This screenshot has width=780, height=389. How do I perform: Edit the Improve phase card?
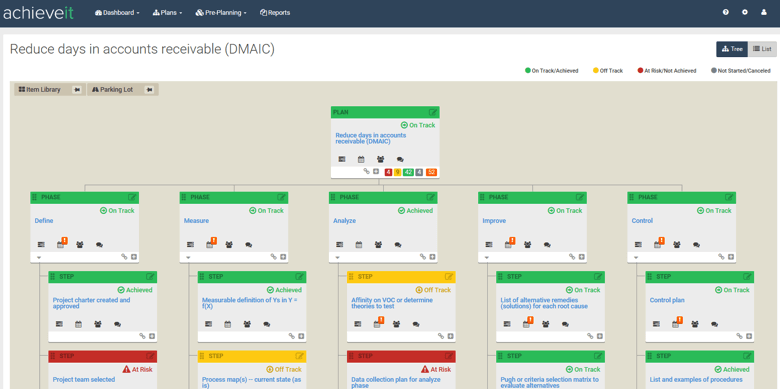click(x=580, y=197)
